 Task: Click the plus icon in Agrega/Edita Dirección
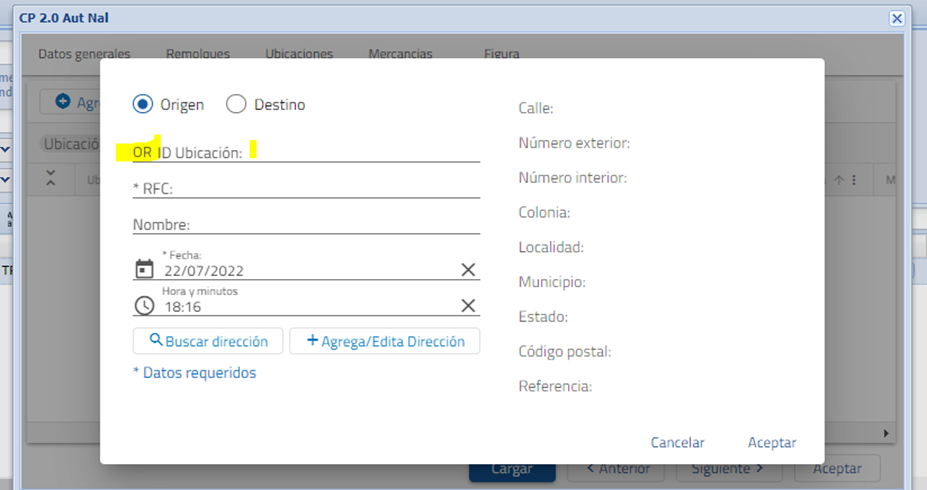[x=312, y=341]
